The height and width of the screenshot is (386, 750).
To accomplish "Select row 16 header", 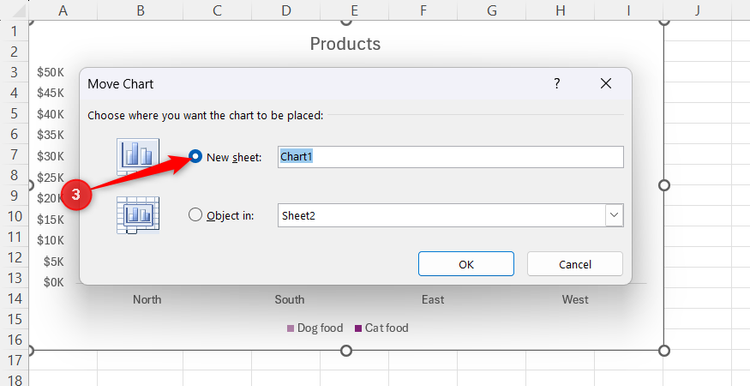I will [14, 340].
